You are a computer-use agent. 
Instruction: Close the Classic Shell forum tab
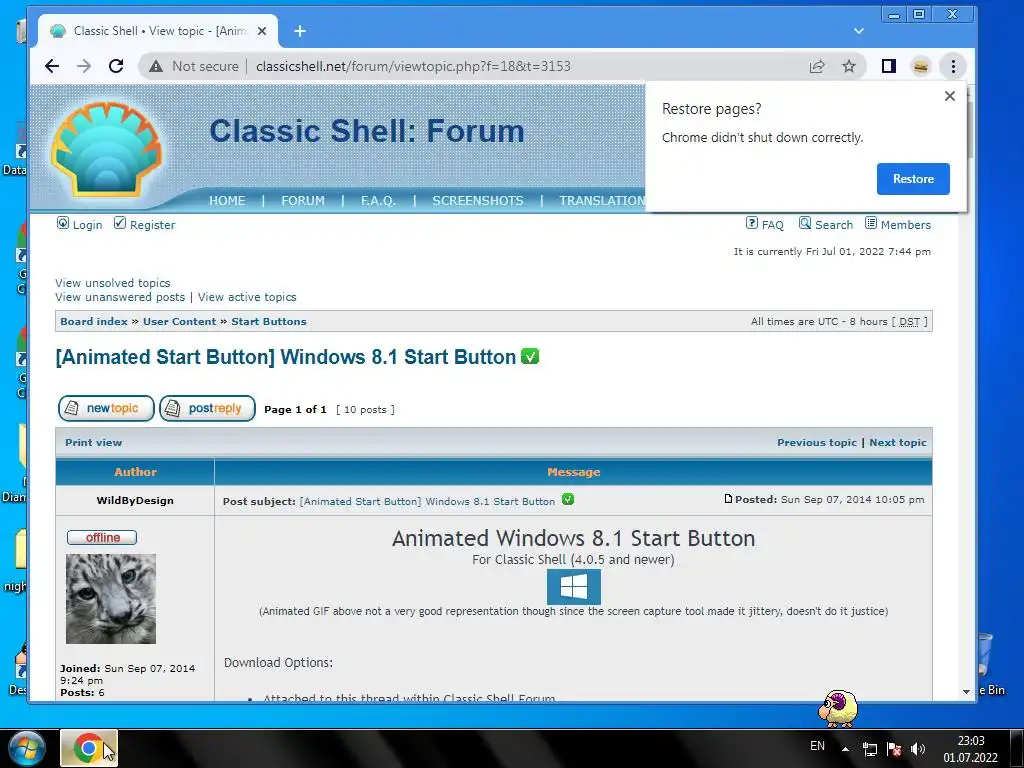click(262, 31)
